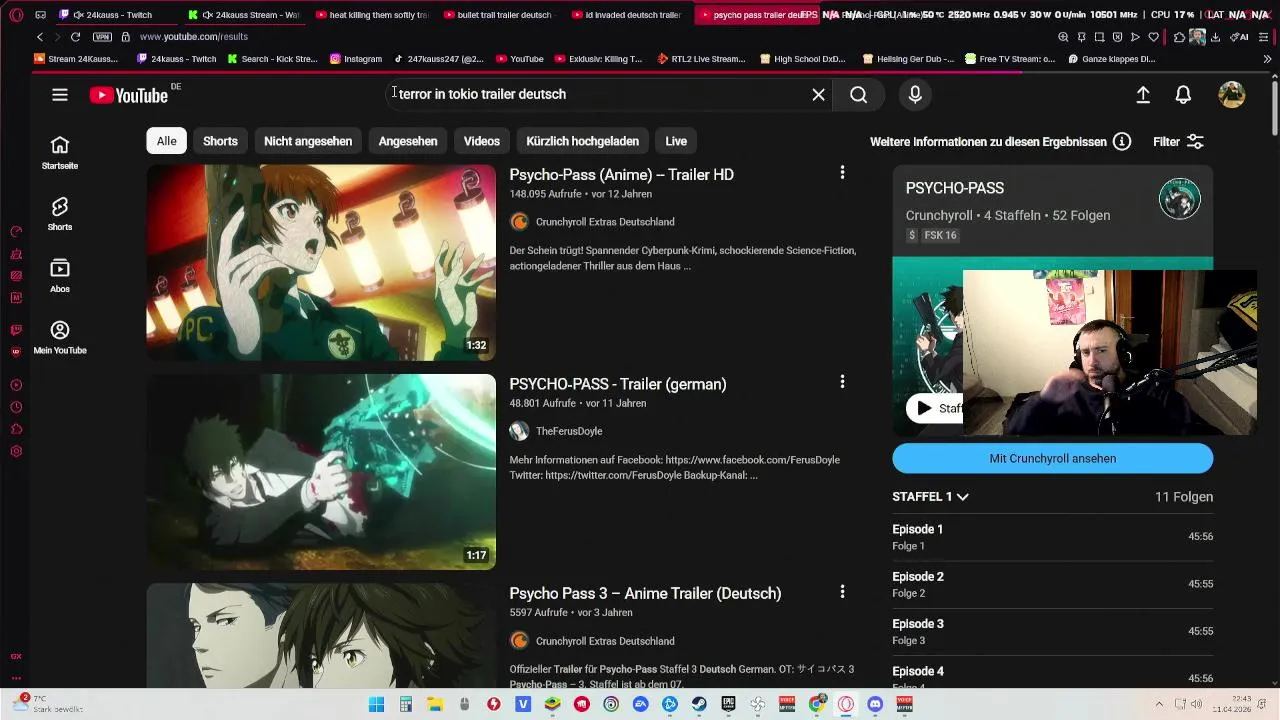Clear the search query with the X
Viewport: 1280px width, 720px height.
818,94
